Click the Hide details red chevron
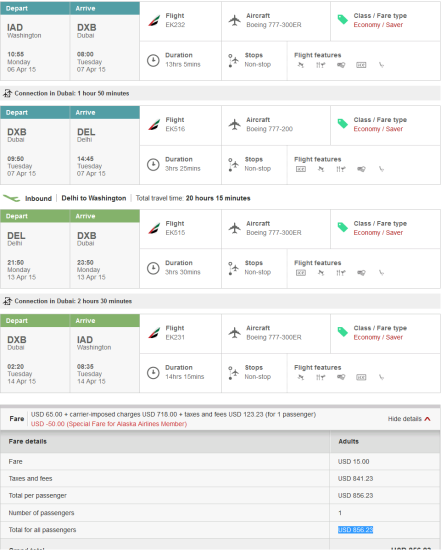Viewport: 441px width, 550px height. (427, 419)
